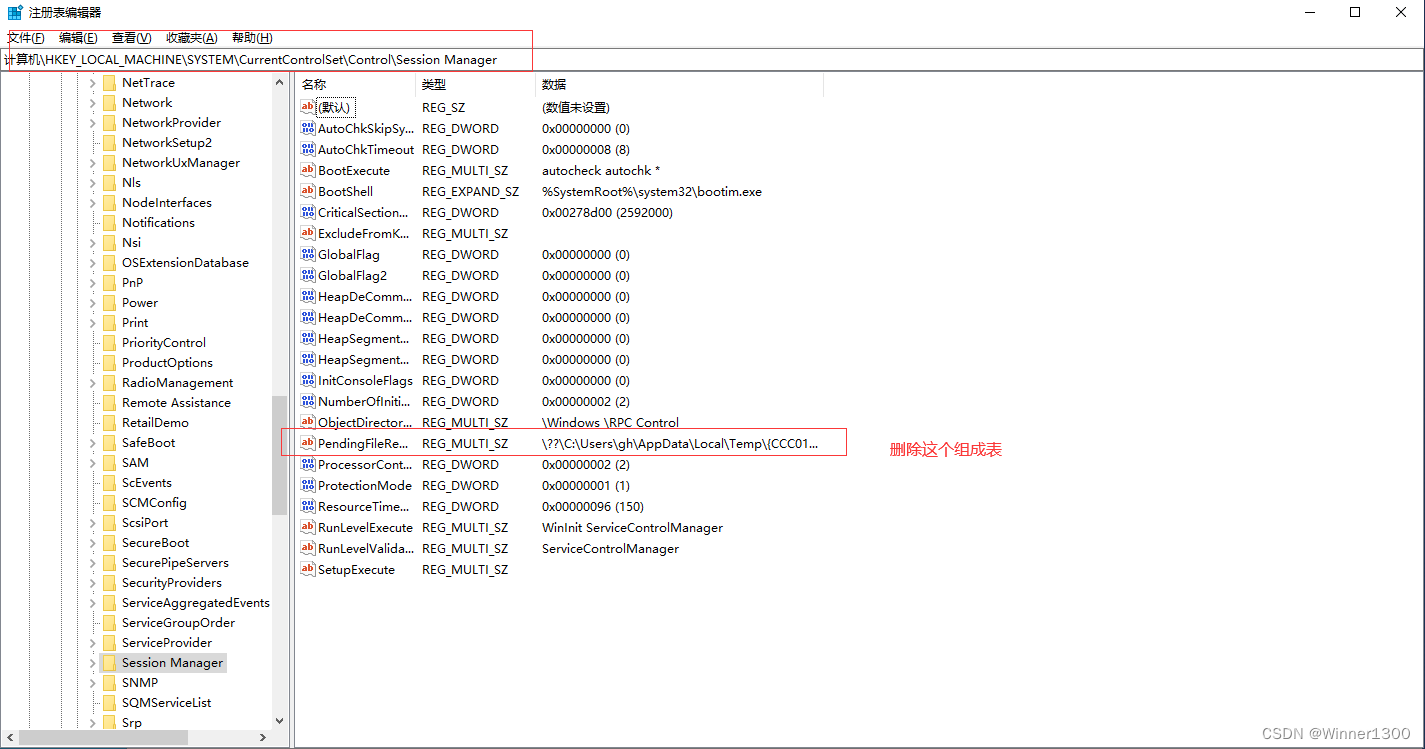Viewport: 1425px width, 749px height.
Task: Click the RetailDemo folder icon
Action: point(110,423)
